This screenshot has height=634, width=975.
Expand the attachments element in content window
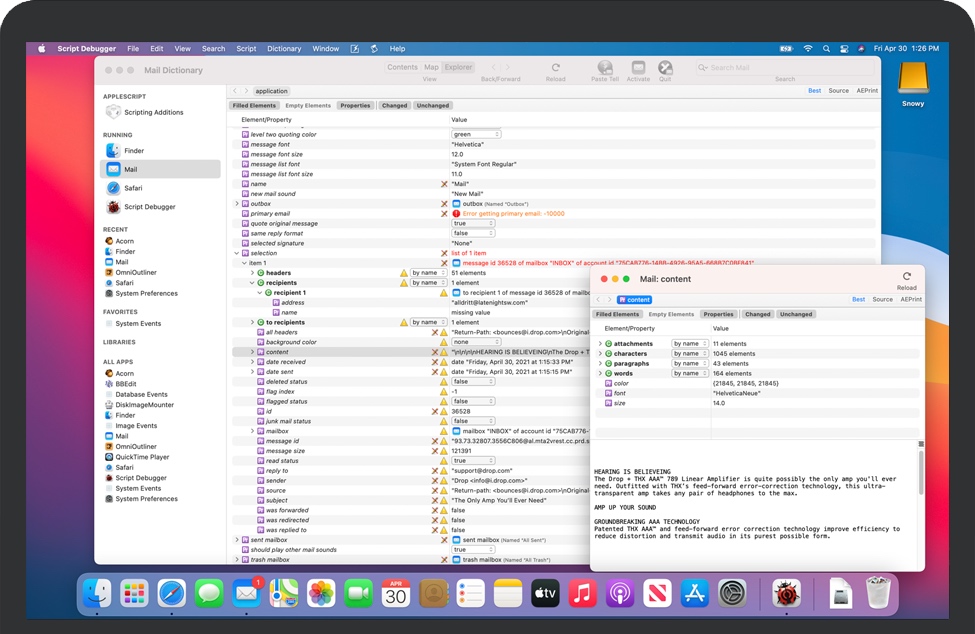pyautogui.click(x=600, y=344)
